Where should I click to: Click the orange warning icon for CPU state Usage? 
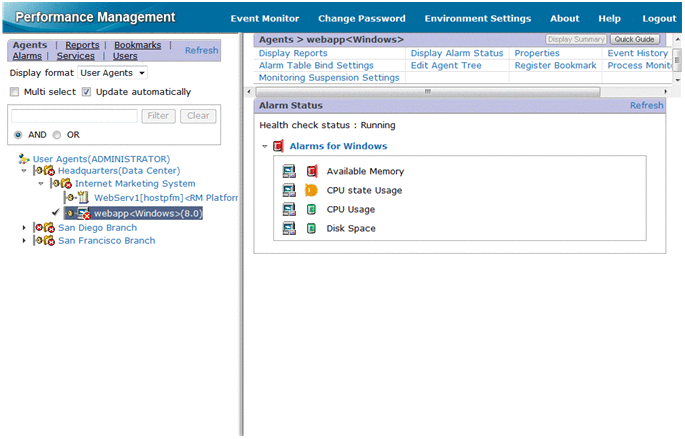coord(311,190)
